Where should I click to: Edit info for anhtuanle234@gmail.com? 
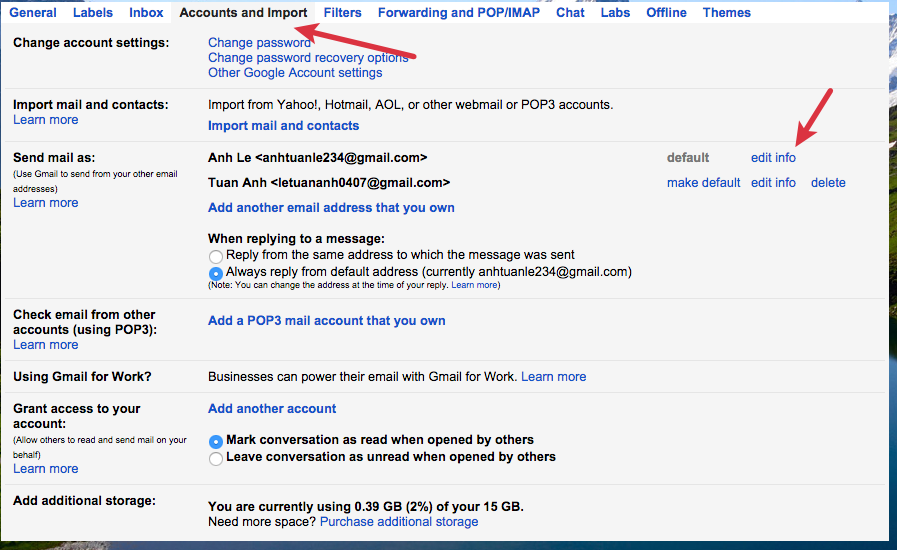click(773, 158)
